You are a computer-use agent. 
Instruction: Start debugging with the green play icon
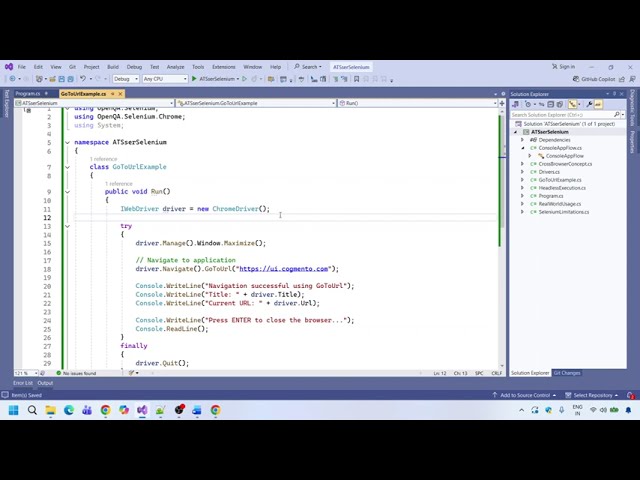pyautogui.click(x=194, y=79)
